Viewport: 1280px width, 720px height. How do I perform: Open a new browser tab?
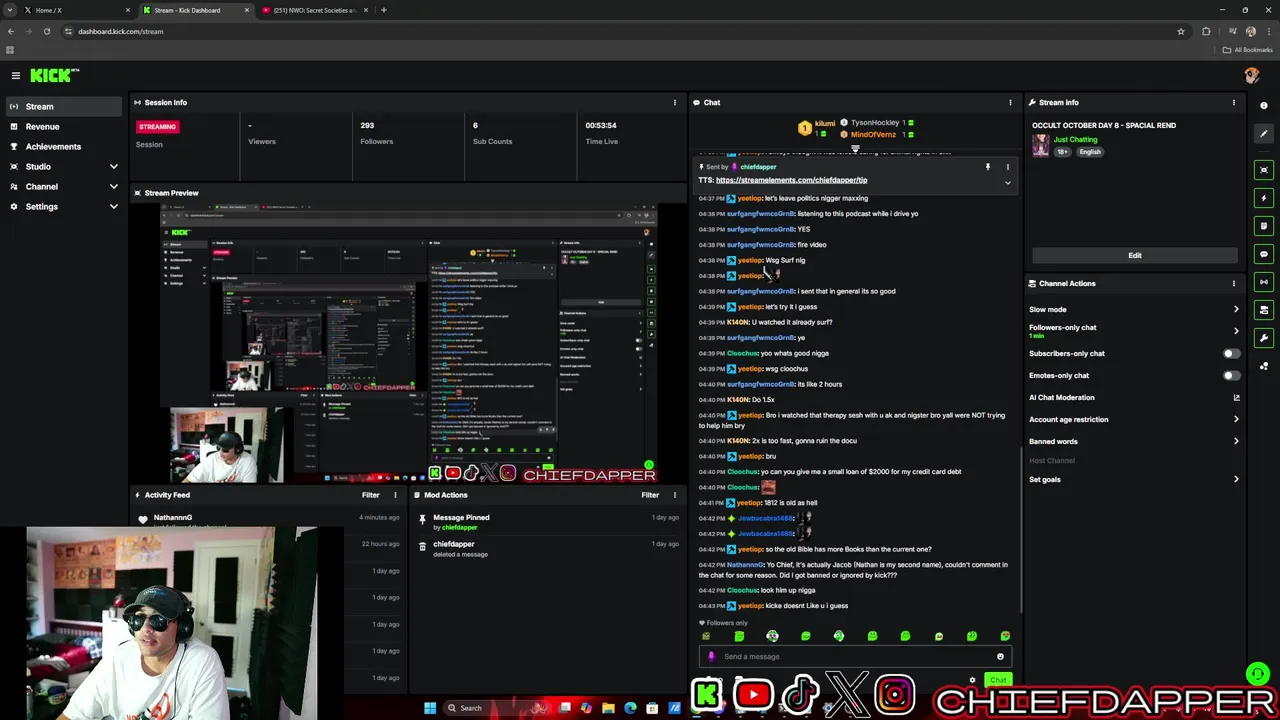[x=384, y=10]
